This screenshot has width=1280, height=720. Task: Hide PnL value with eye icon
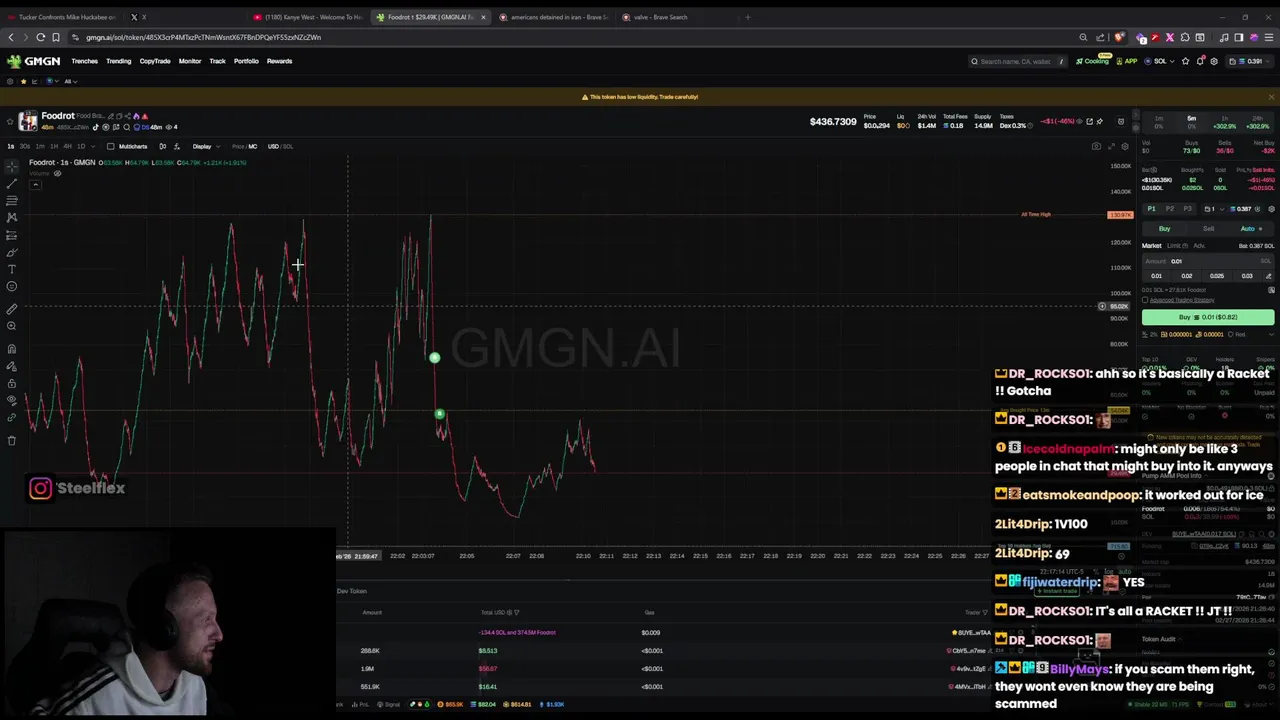[x=1079, y=121]
